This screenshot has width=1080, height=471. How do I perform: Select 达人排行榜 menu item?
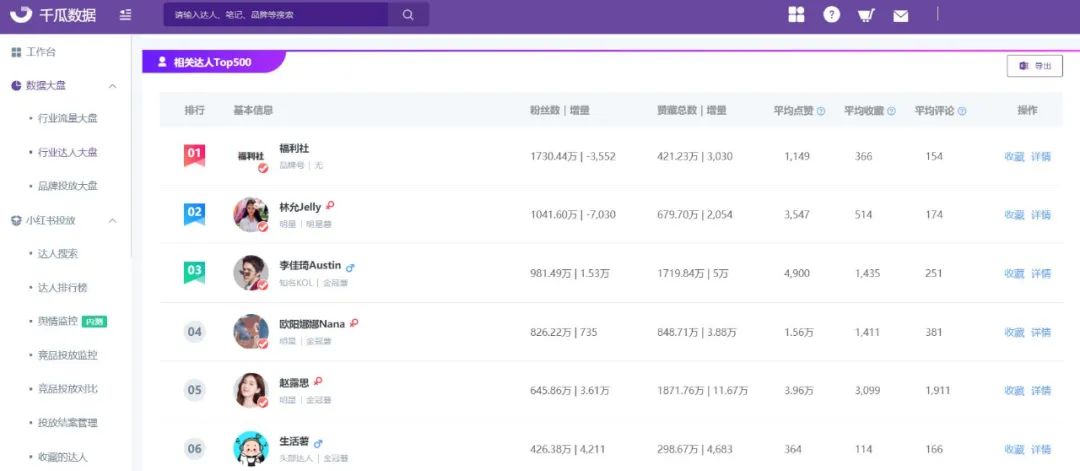63,288
